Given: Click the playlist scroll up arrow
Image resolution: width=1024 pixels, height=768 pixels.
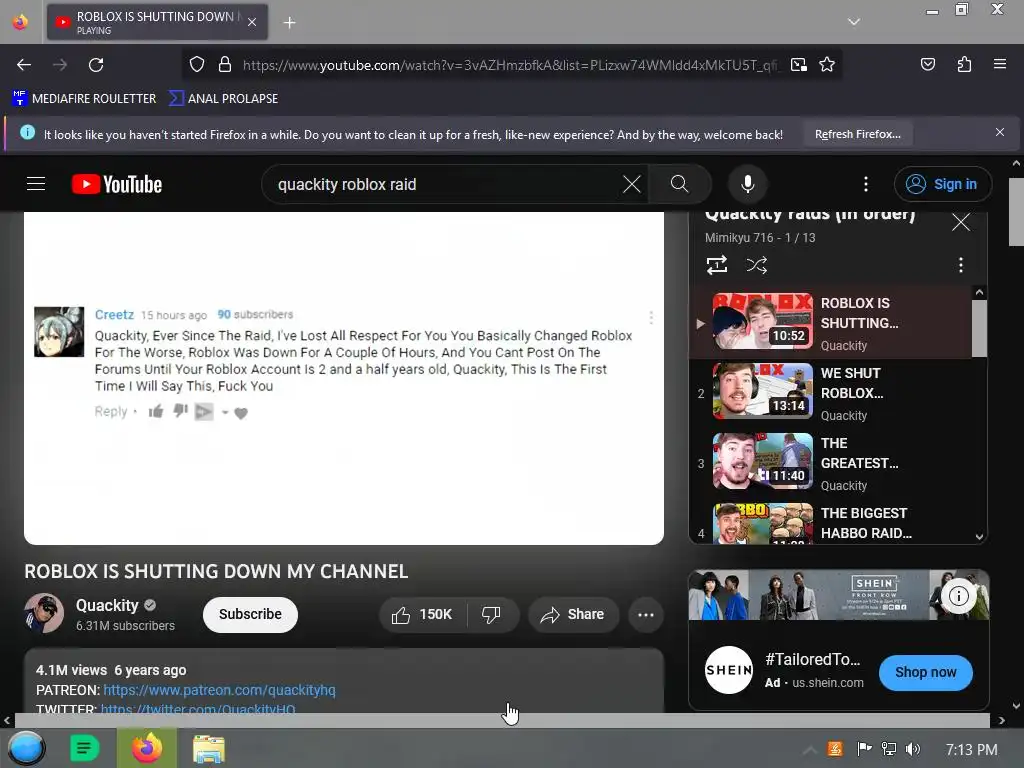Looking at the screenshot, I should point(979,293).
